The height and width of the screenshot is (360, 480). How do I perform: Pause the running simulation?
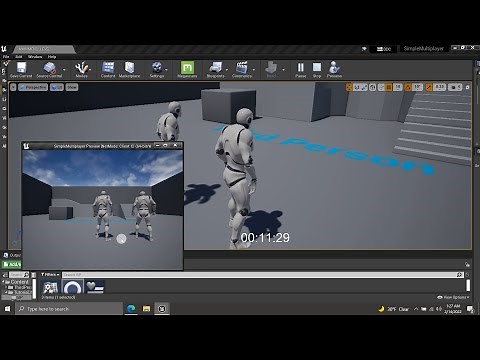(x=300, y=69)
